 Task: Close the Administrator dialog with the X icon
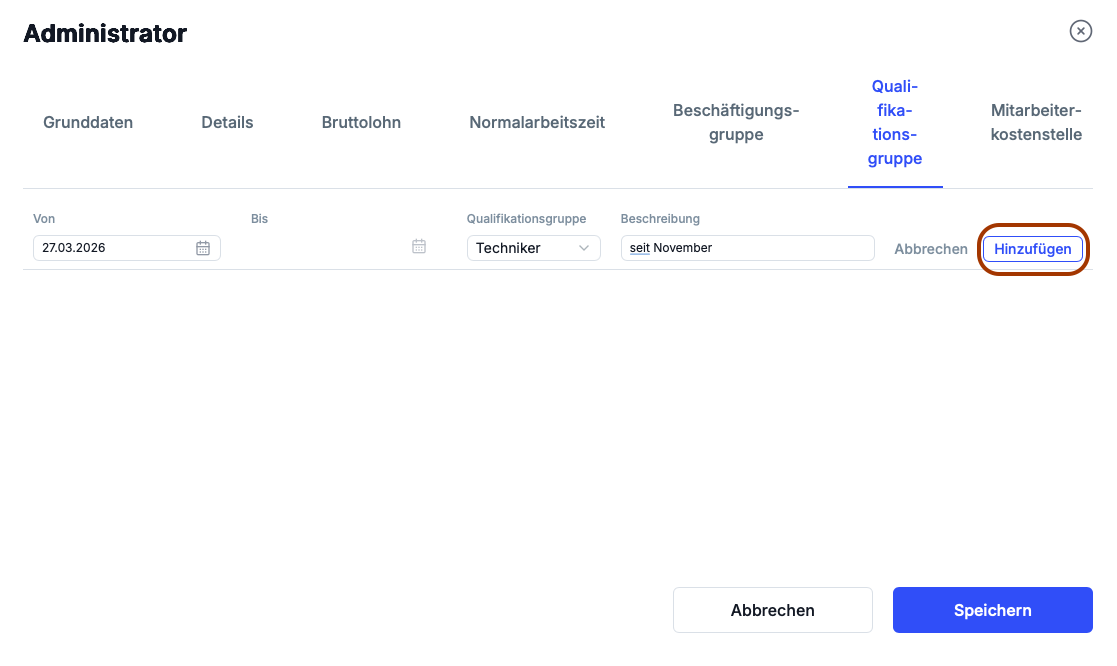click(x=1080, y=32)
